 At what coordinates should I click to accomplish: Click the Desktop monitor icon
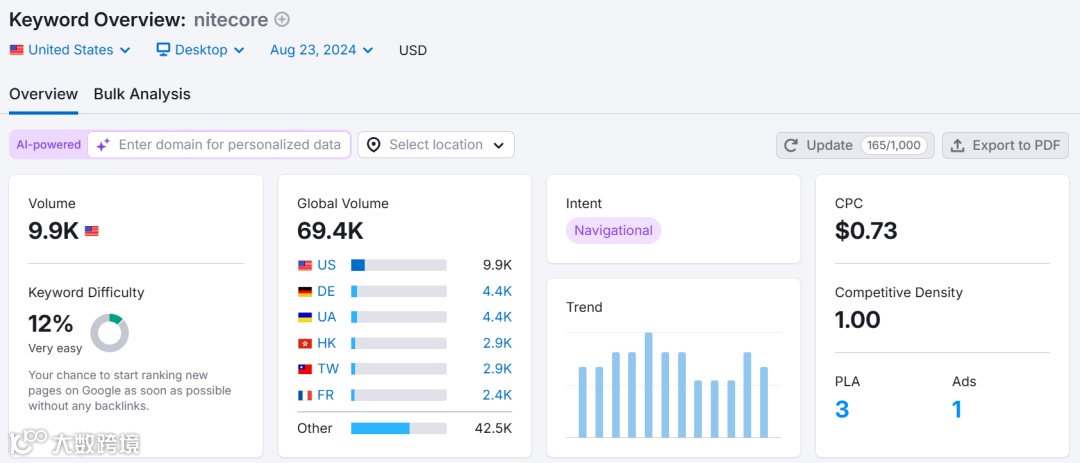click(164, 49)
